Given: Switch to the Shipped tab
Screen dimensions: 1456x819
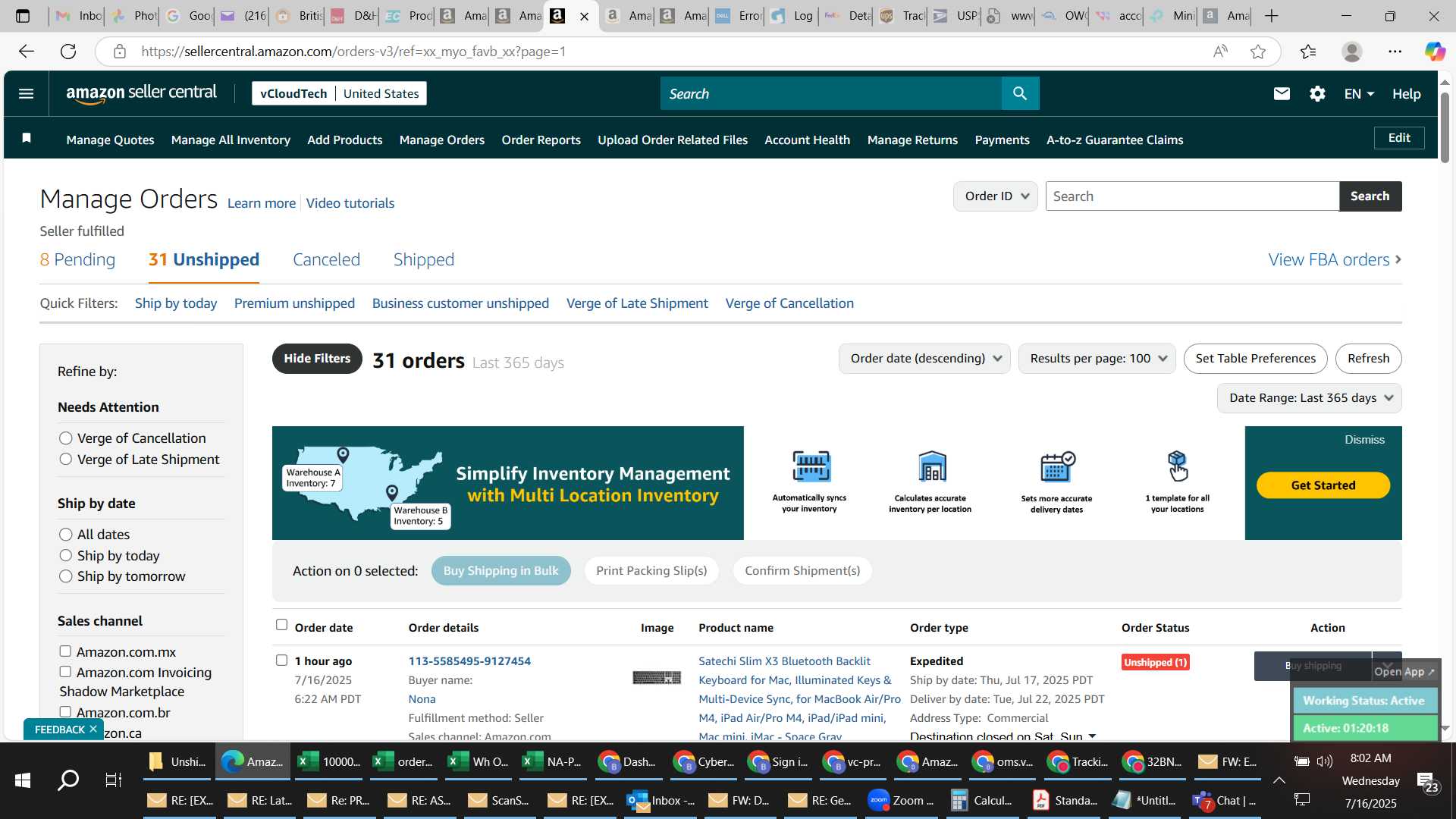Looking at the screenshot, I should (424, 259).
